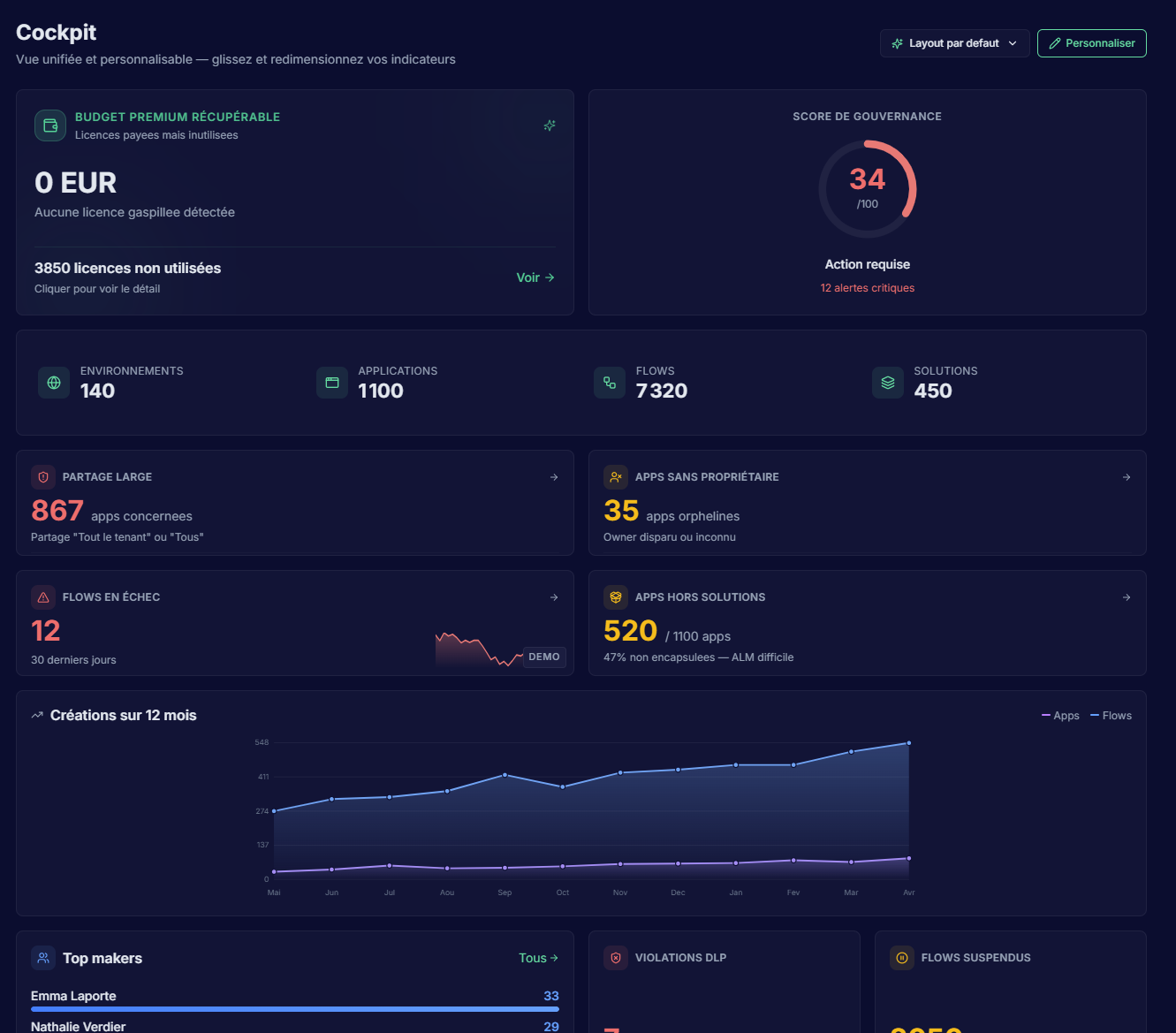Click the Solutions layers icon
1176x1033 pixels.
click(887, 383)
